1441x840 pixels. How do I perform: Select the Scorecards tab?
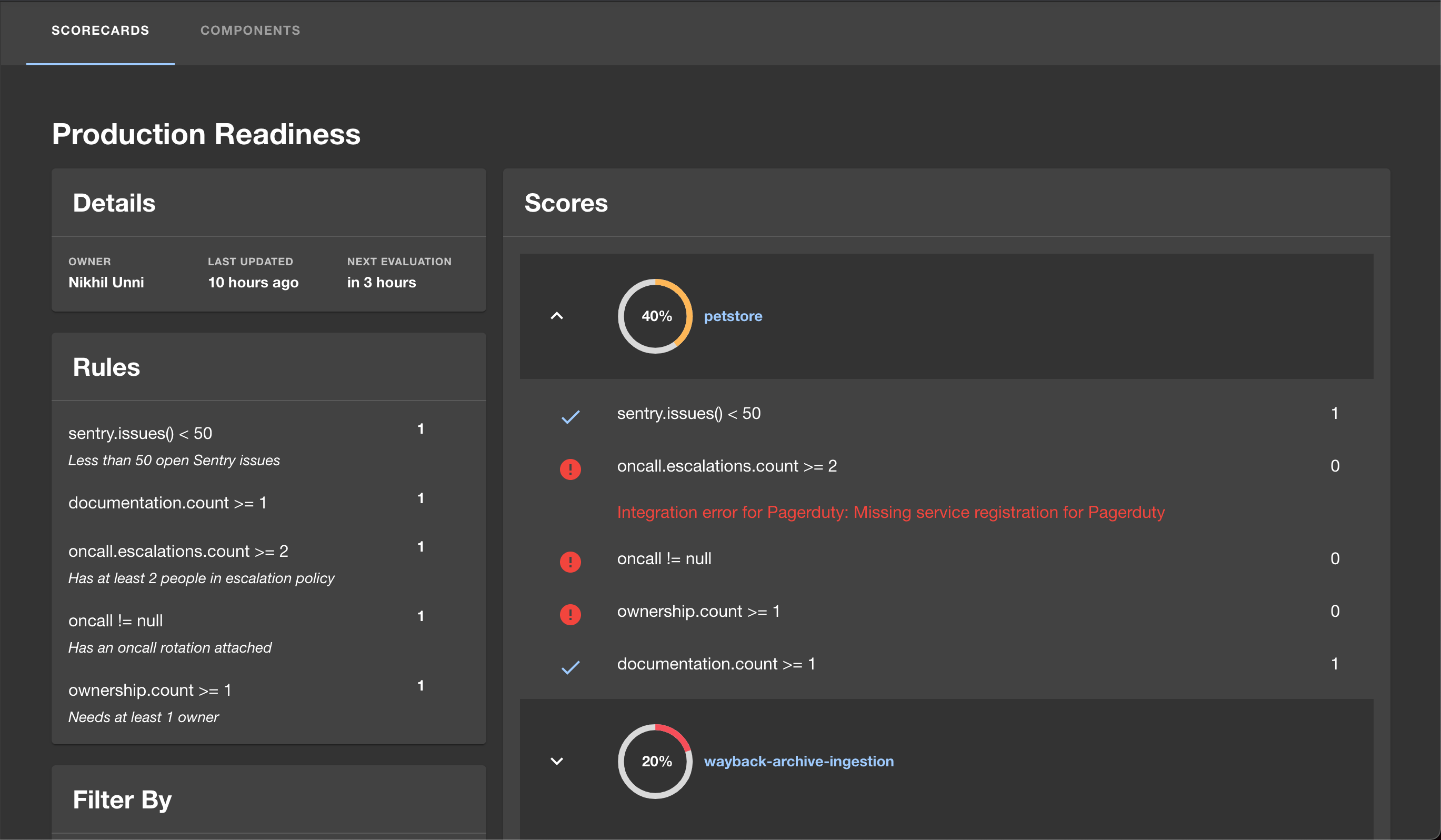pyautogui.click(x=100, y=31)
